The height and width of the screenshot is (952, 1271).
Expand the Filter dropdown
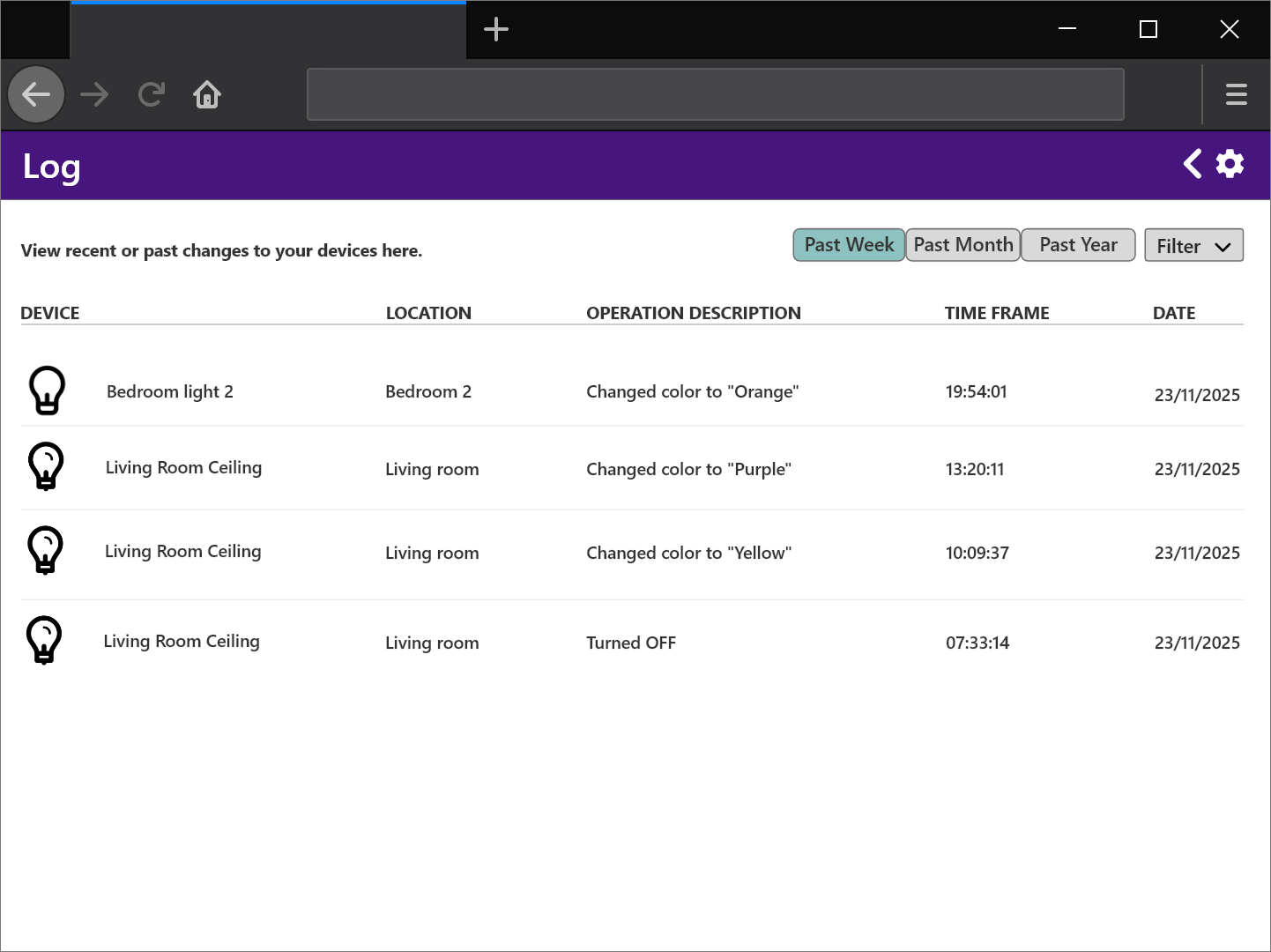[1193, 246]
